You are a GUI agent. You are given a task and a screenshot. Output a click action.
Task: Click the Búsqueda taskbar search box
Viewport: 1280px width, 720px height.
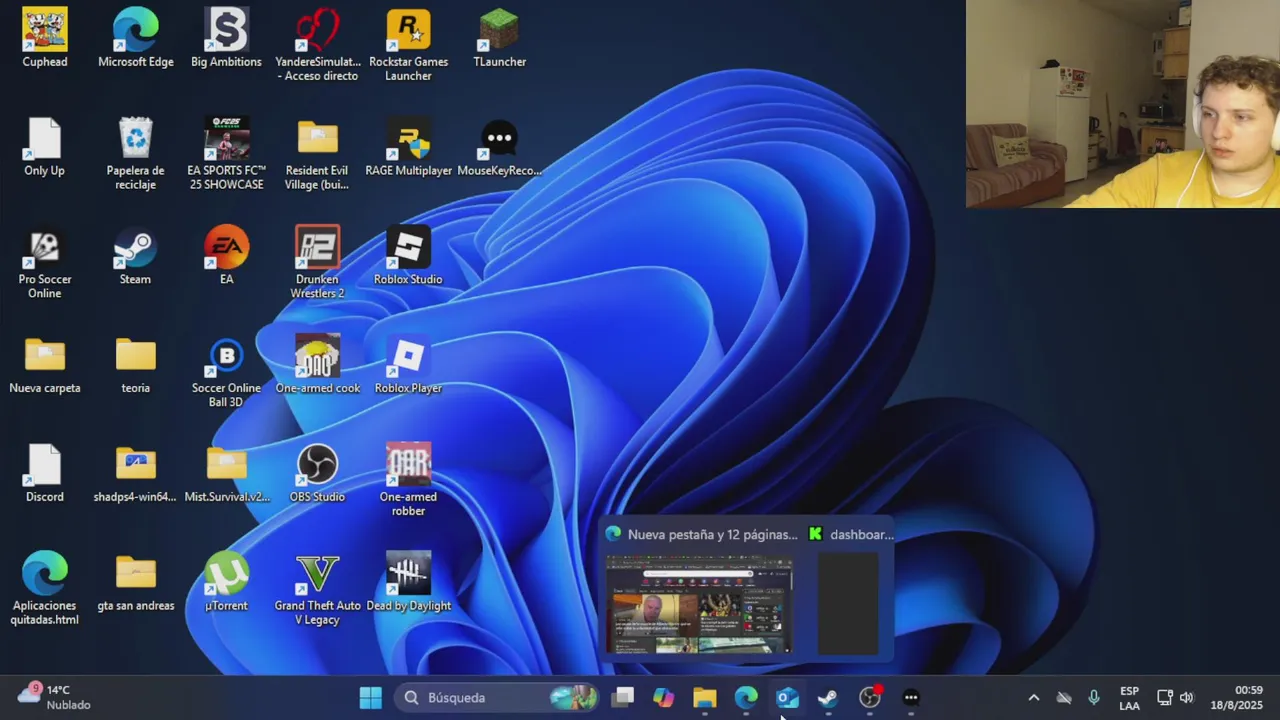click(497, 698)
